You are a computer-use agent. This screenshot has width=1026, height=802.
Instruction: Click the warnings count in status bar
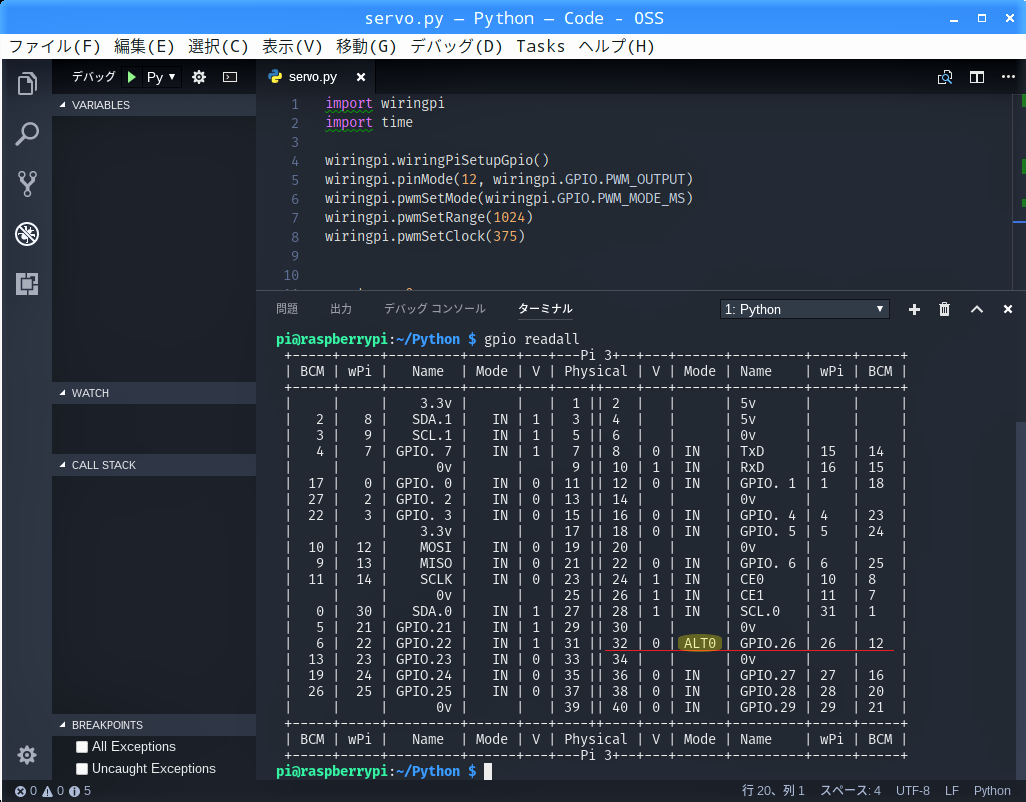click(54, 791)
